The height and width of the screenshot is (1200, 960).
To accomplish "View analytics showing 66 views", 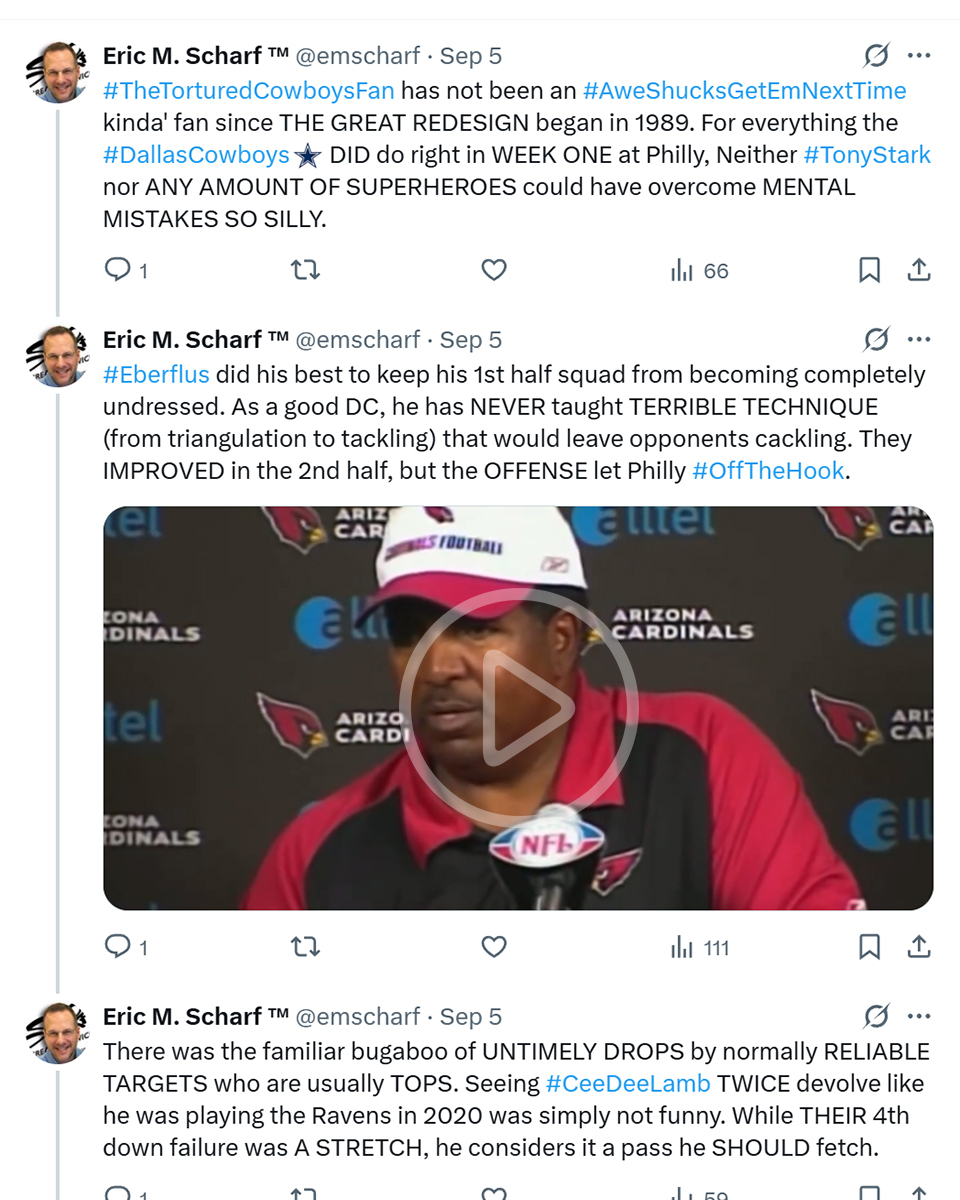I will (x=699, y=270).
